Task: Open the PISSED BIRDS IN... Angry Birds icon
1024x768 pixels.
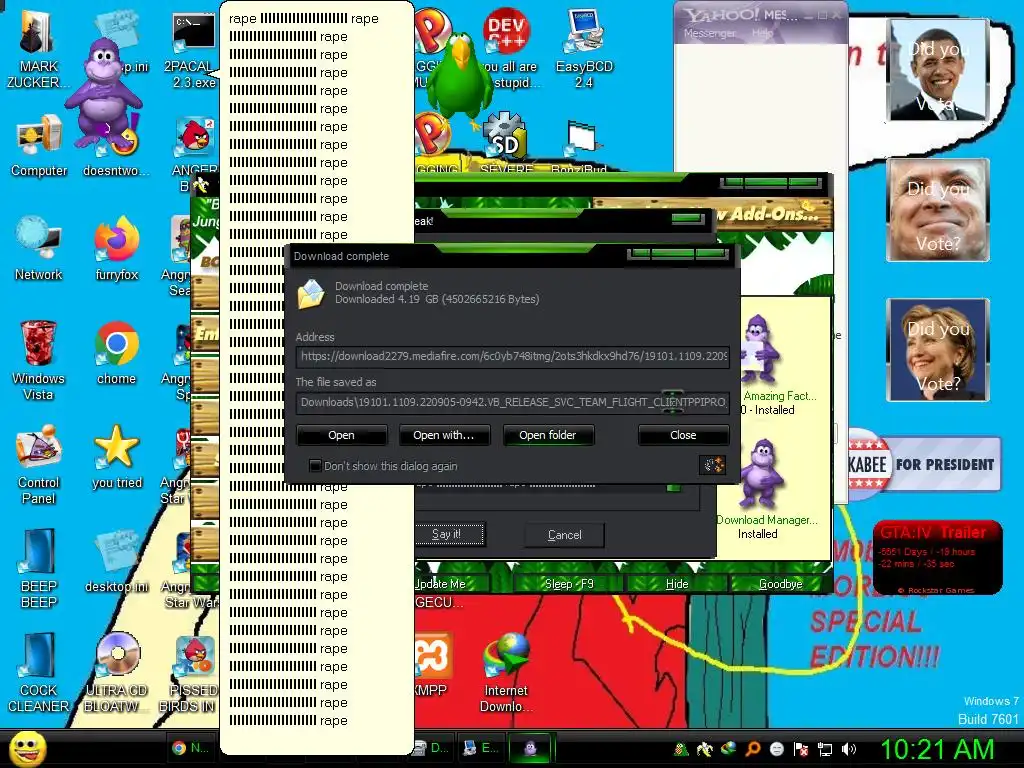Action: [195, 673]
